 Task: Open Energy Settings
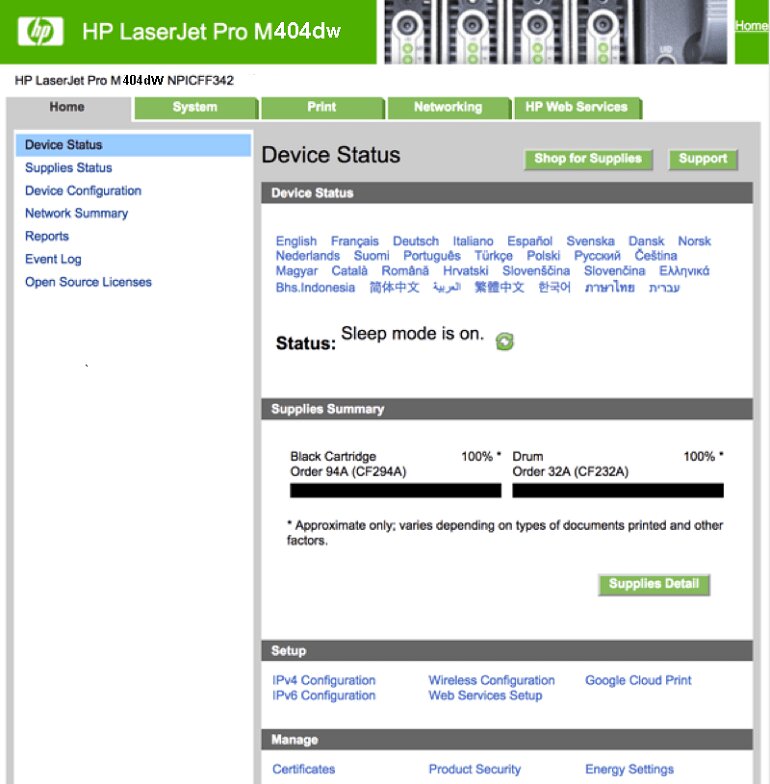[x=630, y=769]
